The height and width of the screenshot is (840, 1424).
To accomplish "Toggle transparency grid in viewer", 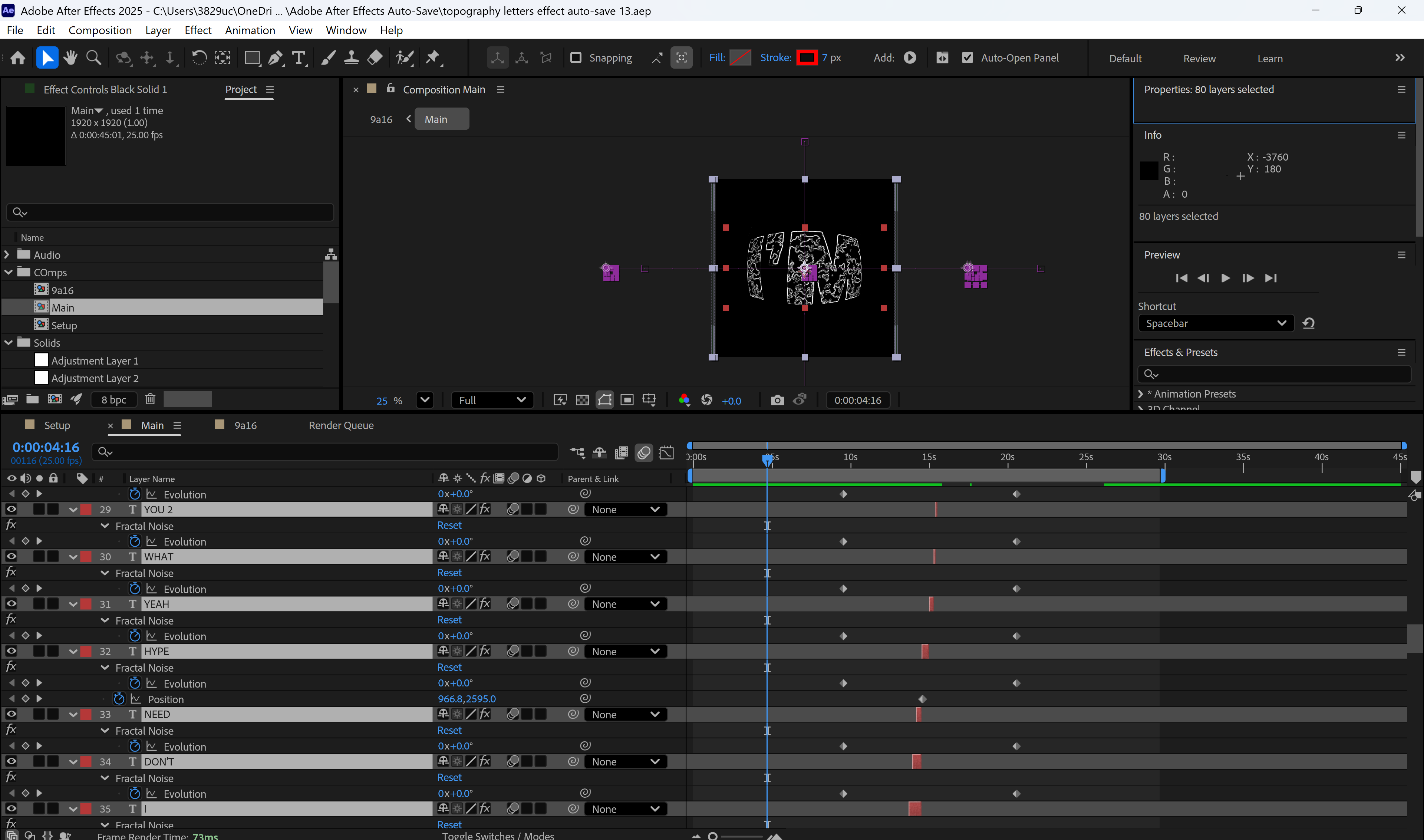I will (x=582, y=400).
